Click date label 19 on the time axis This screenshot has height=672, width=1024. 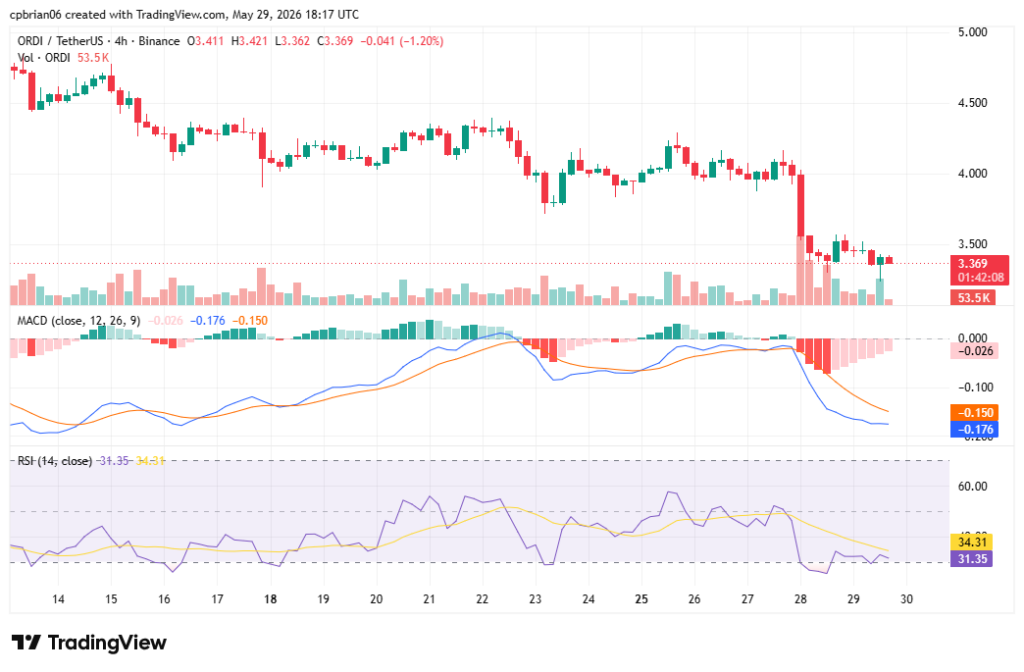click(x=323, y=600)
